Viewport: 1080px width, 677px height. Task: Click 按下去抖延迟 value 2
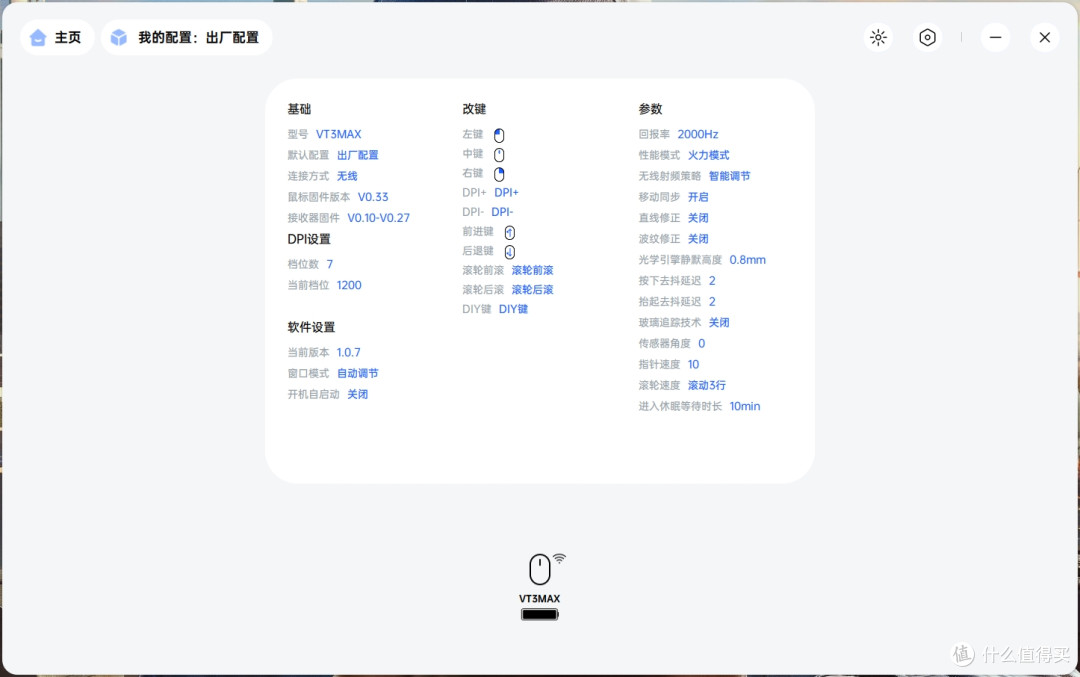[x=712, y=281]
